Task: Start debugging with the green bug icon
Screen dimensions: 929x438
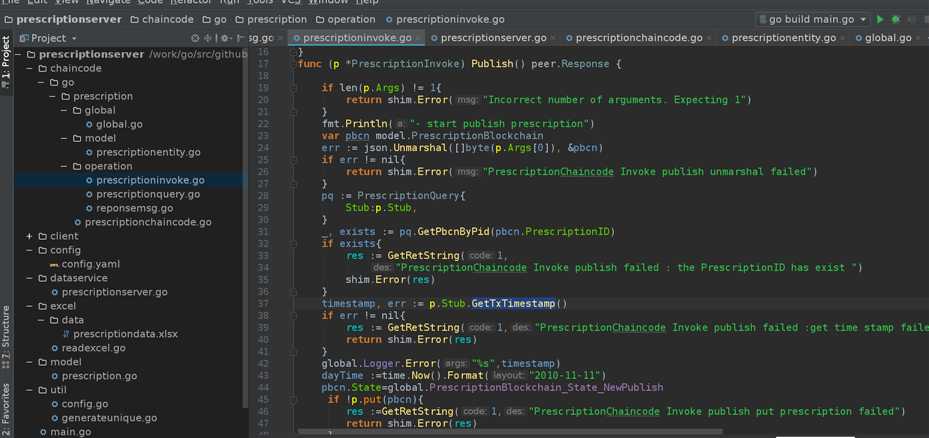Action: [x=896, y=20]
